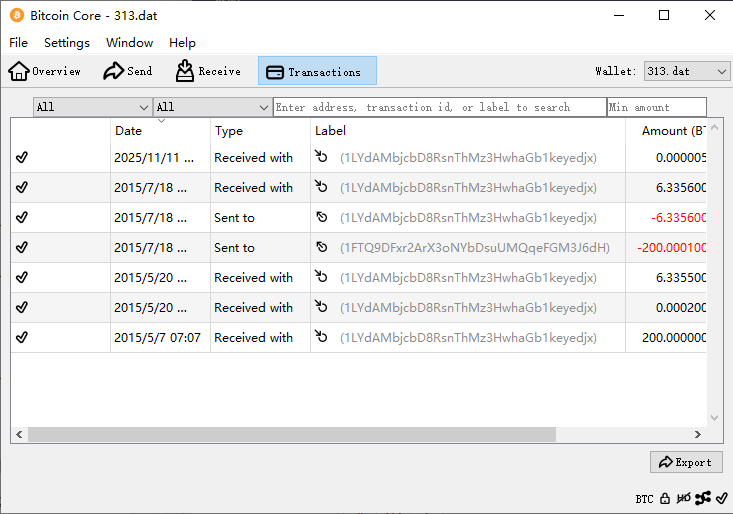This screenshot has height=514, width=733.
Task: Open the Overview page
Action: pos(45,71)
